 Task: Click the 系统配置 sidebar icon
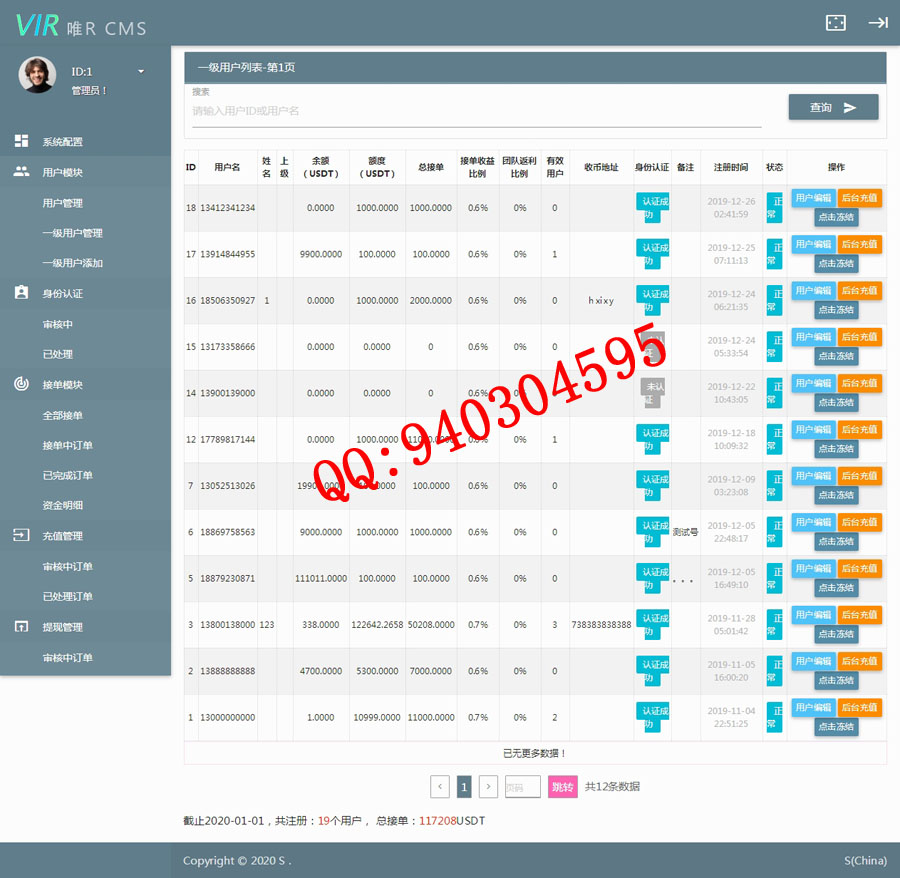pyautogui.click(x=21, y=141)
